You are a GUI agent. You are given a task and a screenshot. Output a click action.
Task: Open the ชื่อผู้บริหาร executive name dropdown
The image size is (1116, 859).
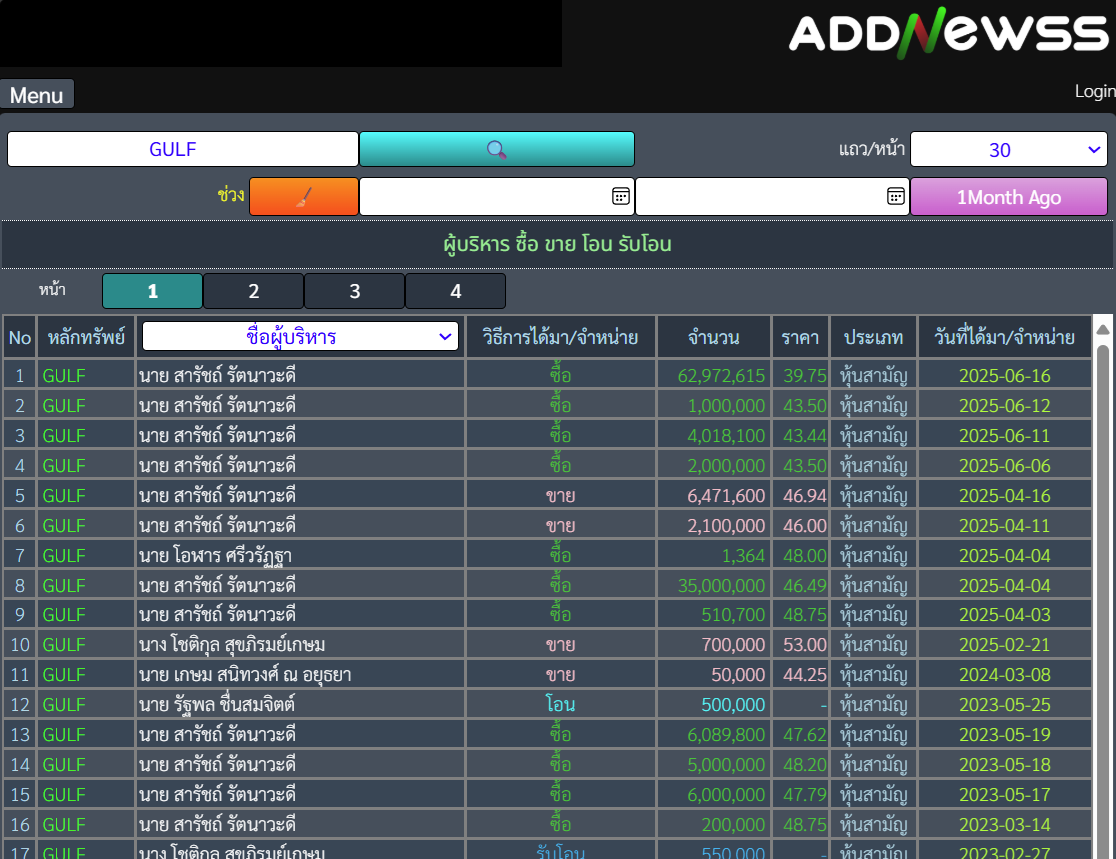pyautogui.click(x=300, y=336)
